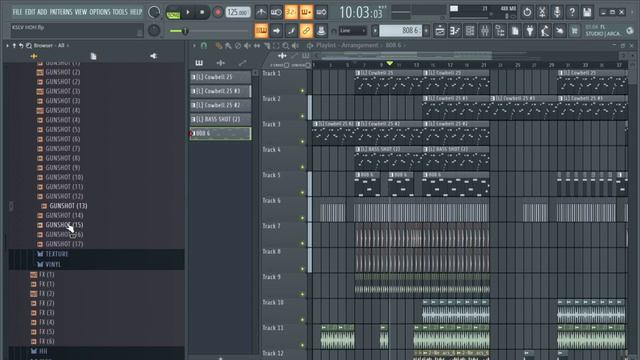This screenshot has width=640, height=360.
Task: Open the Mixer icon
Action: tap(485, 31)
